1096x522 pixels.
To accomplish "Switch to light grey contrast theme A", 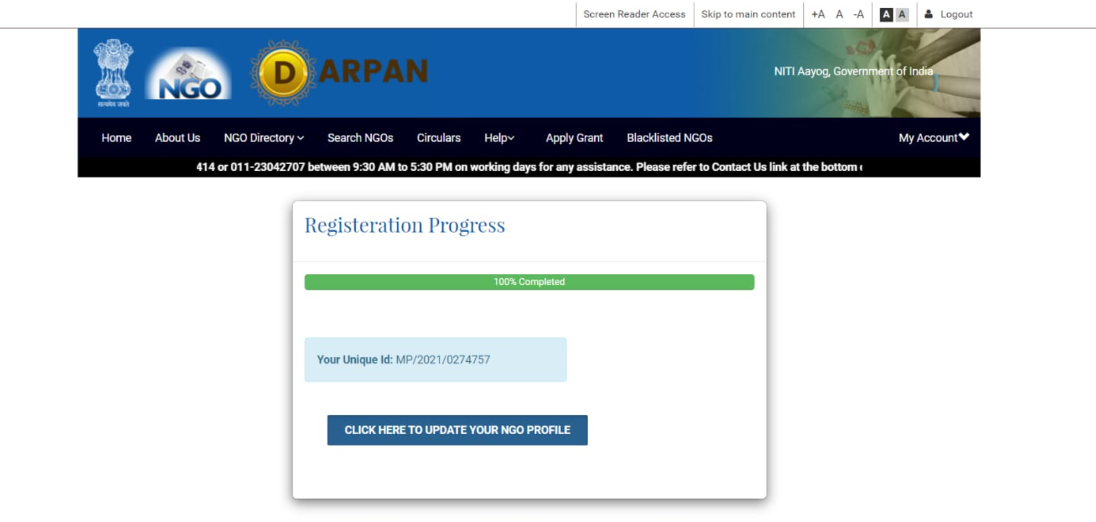I will coord(902,14).
